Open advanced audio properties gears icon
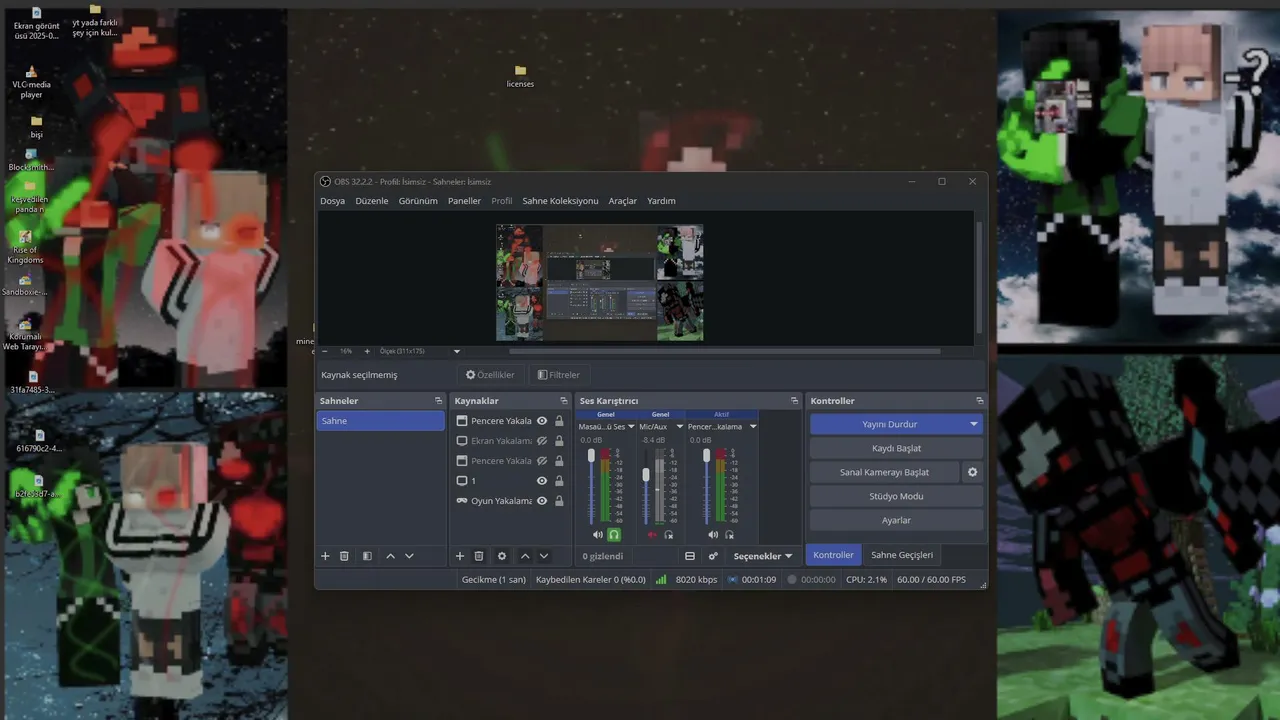Image resolution: width=1280 pixels, height=720 pixels. pos(713,556)
